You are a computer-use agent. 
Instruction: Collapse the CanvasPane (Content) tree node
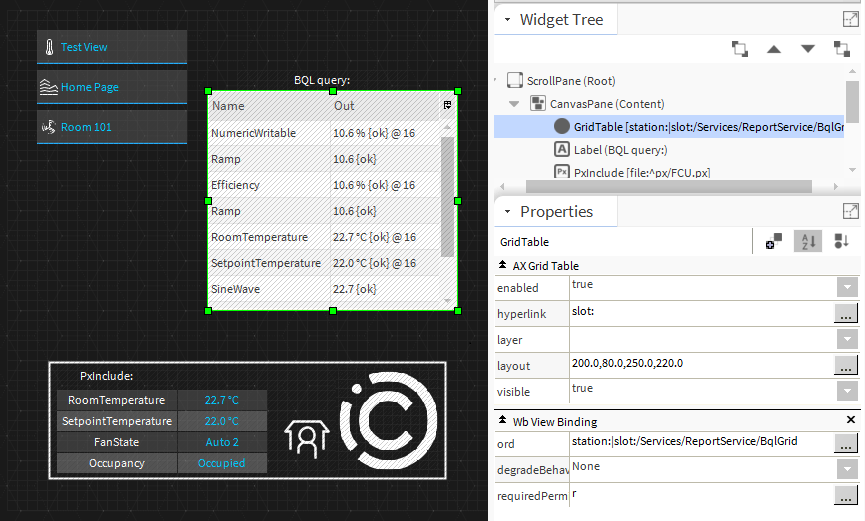click(514, 103)
